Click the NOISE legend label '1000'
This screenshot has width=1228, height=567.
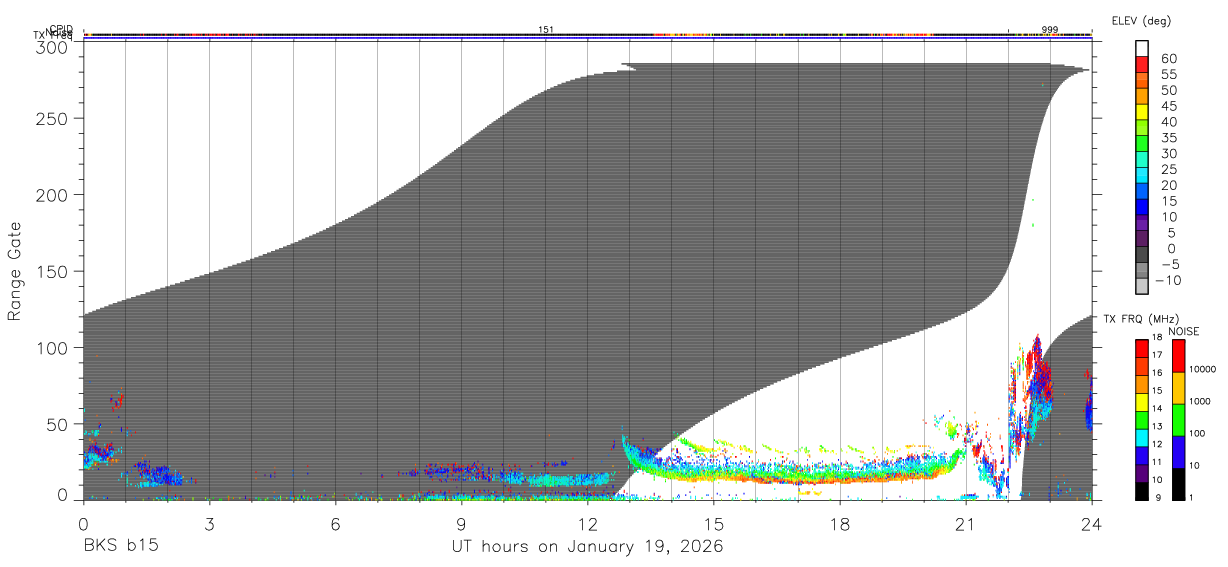[1200, 401]
